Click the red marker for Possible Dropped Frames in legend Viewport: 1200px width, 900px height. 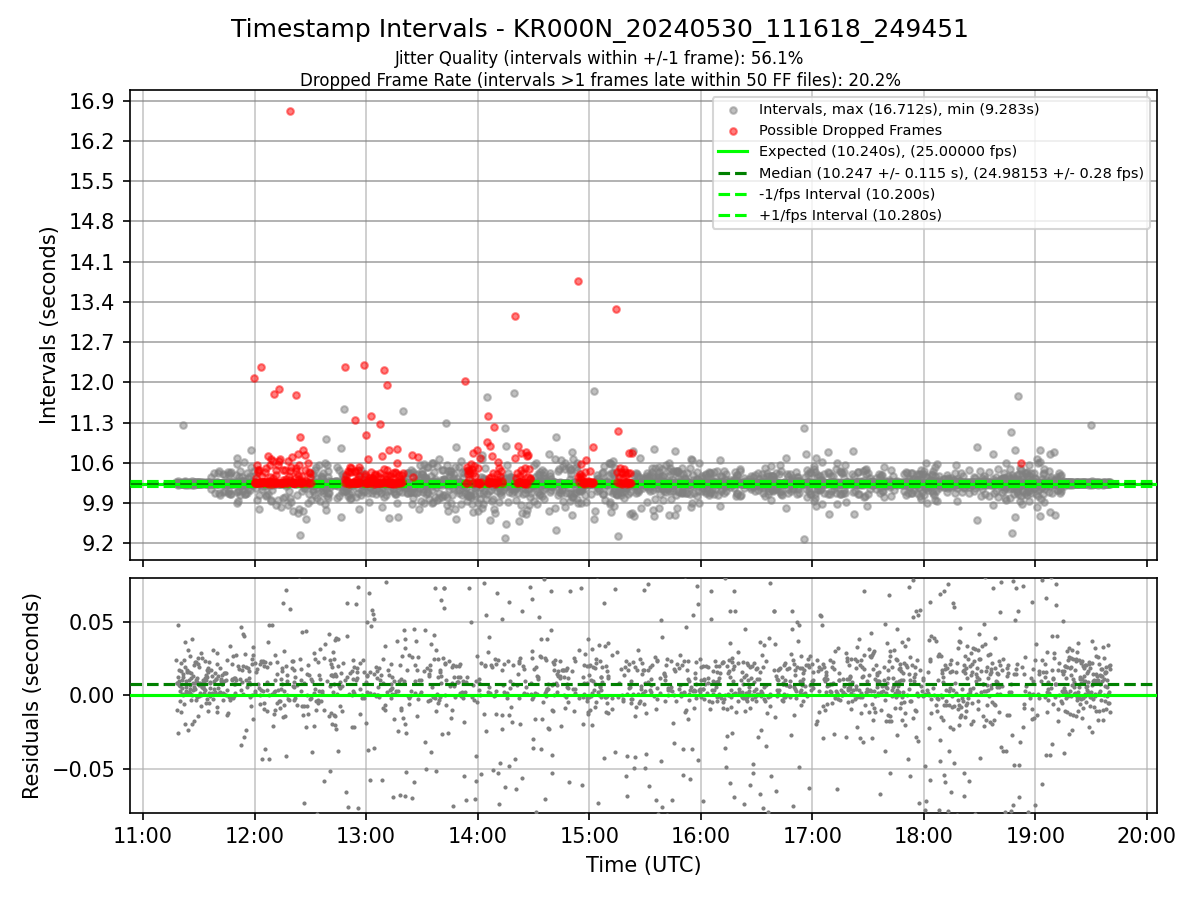click(x=734, y=131)
